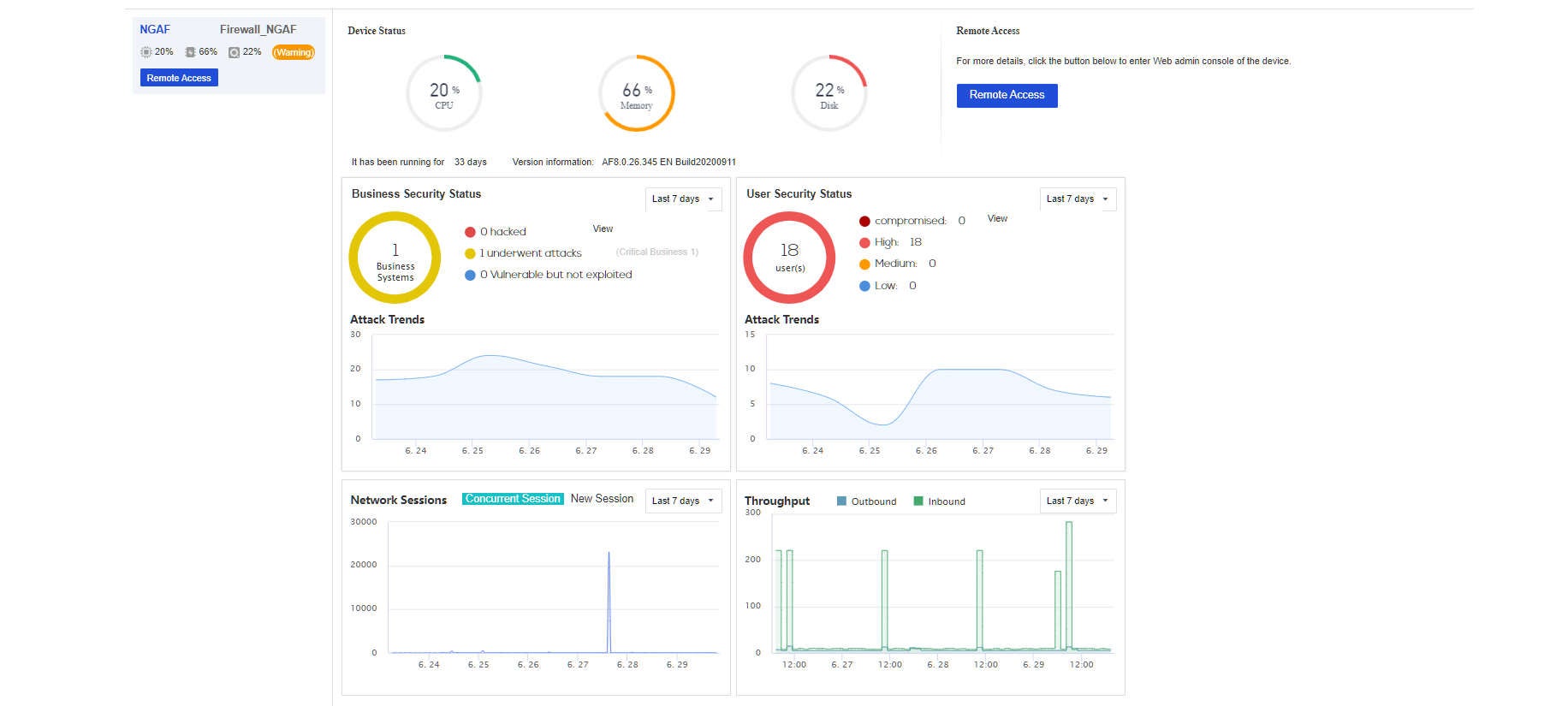Click the Device Status heading
1568x706 pixels.
click(x=377, y=31)
